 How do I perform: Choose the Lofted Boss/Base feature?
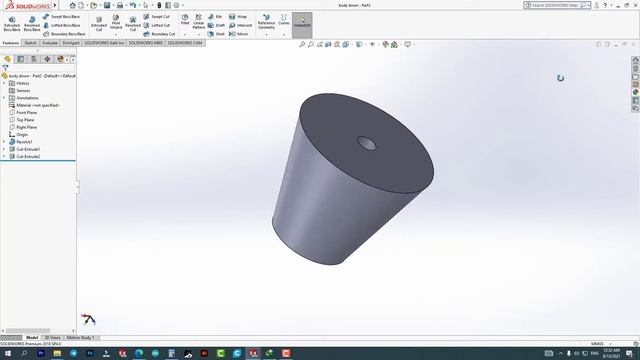61,25
